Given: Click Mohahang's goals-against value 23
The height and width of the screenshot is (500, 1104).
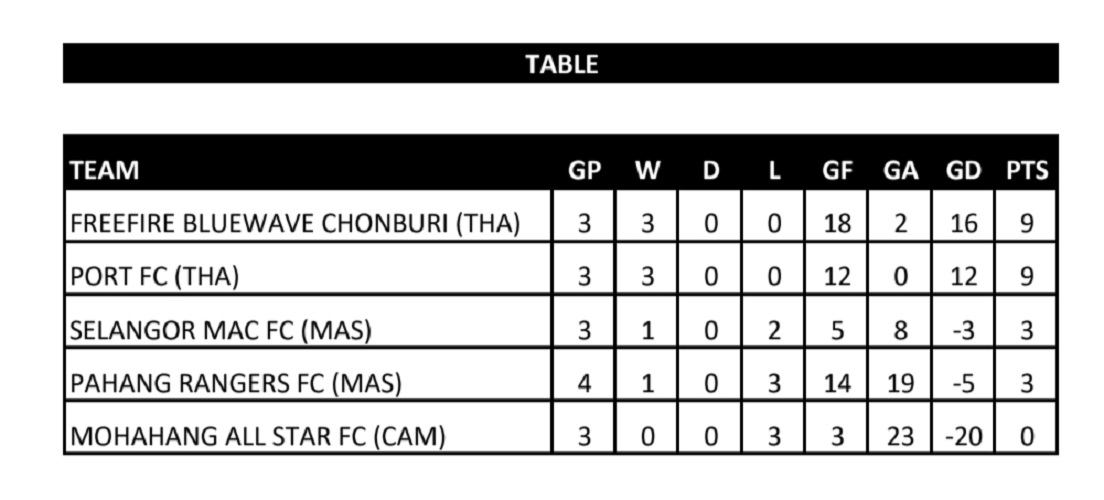Looking at the screenshot, I should tap(900, 437).
